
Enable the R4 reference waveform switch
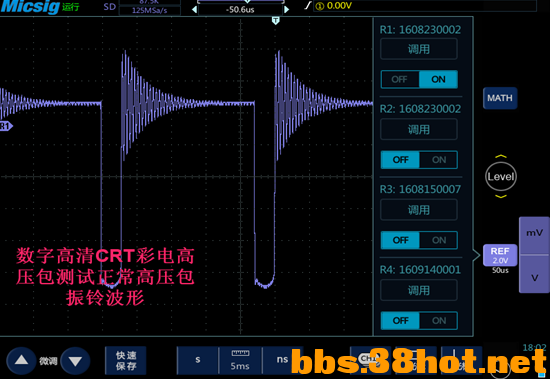point(438,321)
